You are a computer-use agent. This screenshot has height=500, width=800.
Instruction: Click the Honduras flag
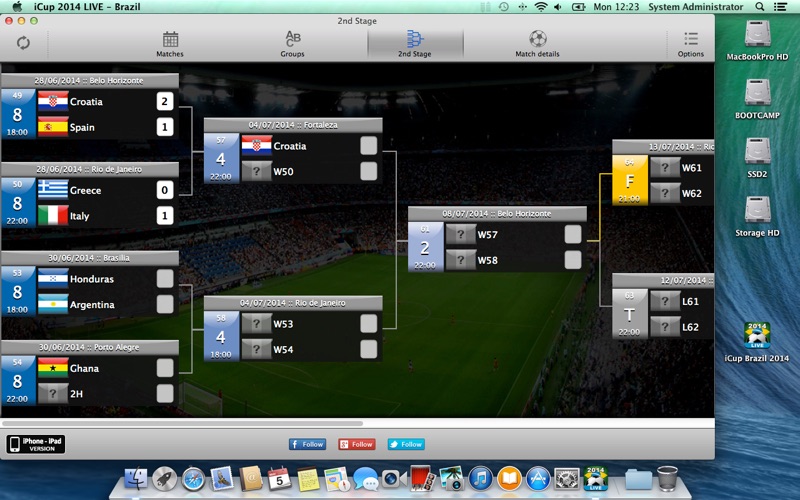[x=53, y=279]
